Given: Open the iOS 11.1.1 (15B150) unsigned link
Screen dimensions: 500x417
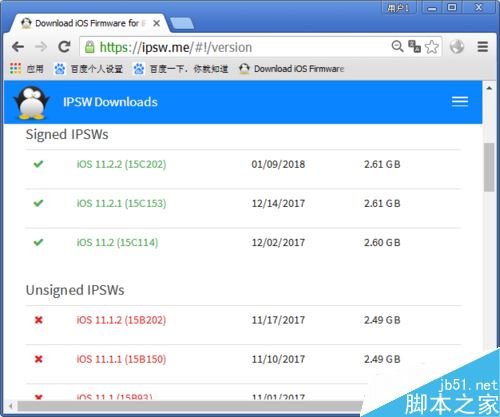Looking at the screenshot, I should (121, 359).
